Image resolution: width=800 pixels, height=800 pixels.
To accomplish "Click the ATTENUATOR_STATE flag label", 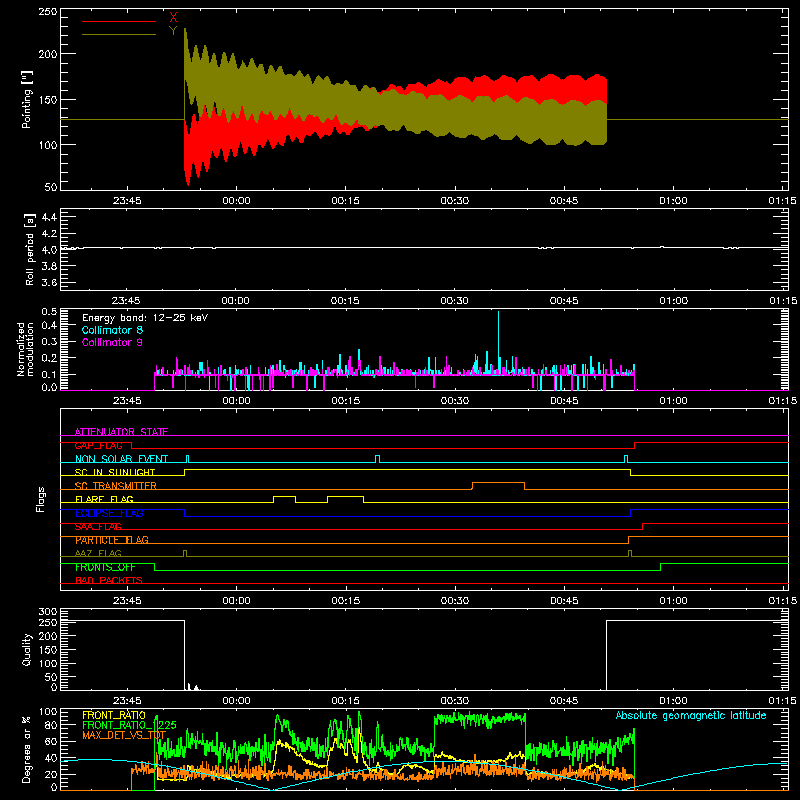I will (x=121, y=432).
